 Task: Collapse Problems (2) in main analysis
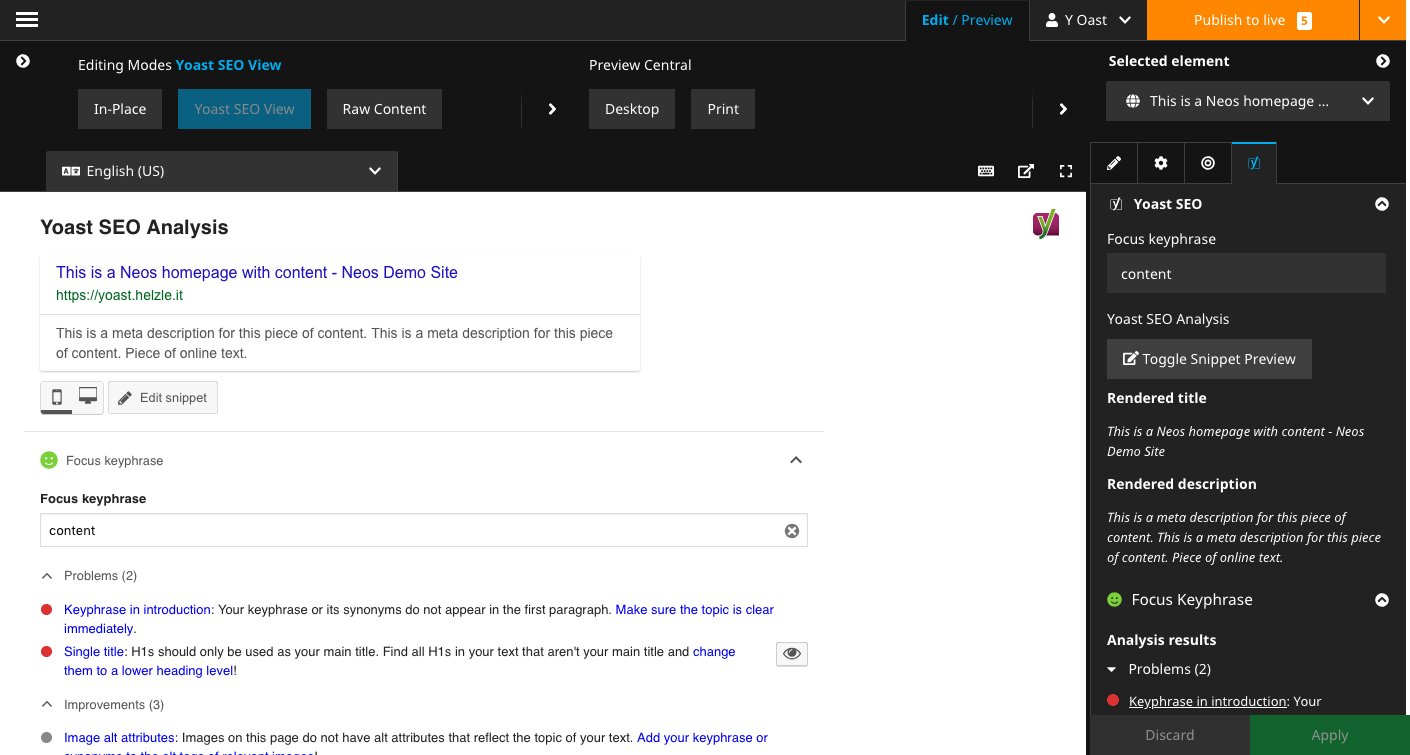(x=47, y=576)
